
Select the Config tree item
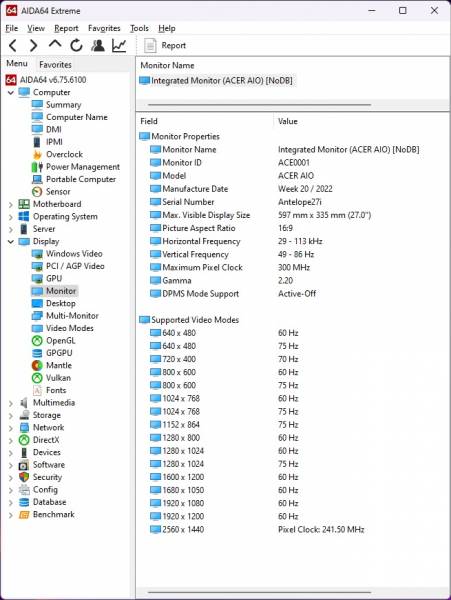click(x=45, y=490)
